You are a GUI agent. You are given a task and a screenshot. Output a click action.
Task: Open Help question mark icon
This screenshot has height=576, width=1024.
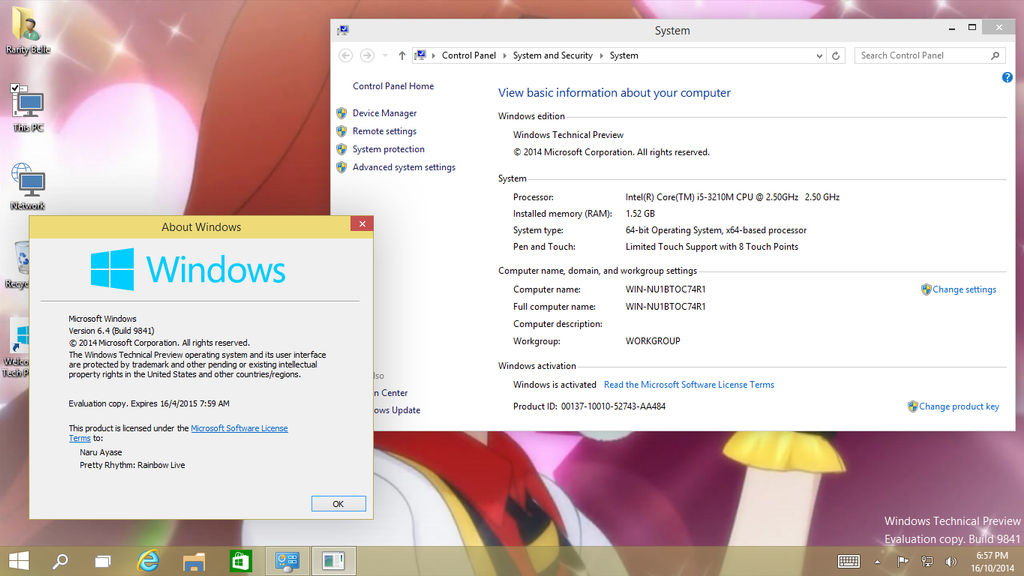point(1007,77)
